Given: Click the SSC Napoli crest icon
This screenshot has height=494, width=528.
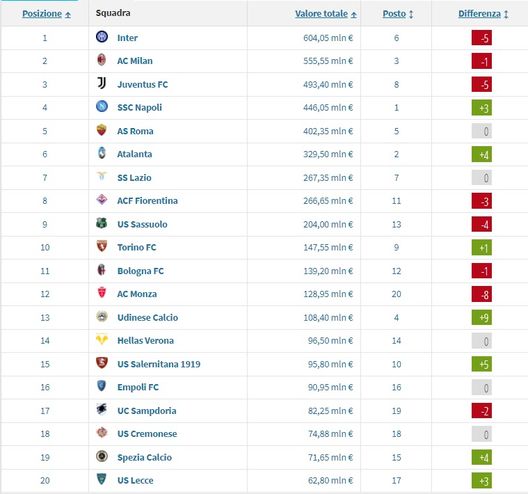Looking at the screenshot, I should point(102,106).
